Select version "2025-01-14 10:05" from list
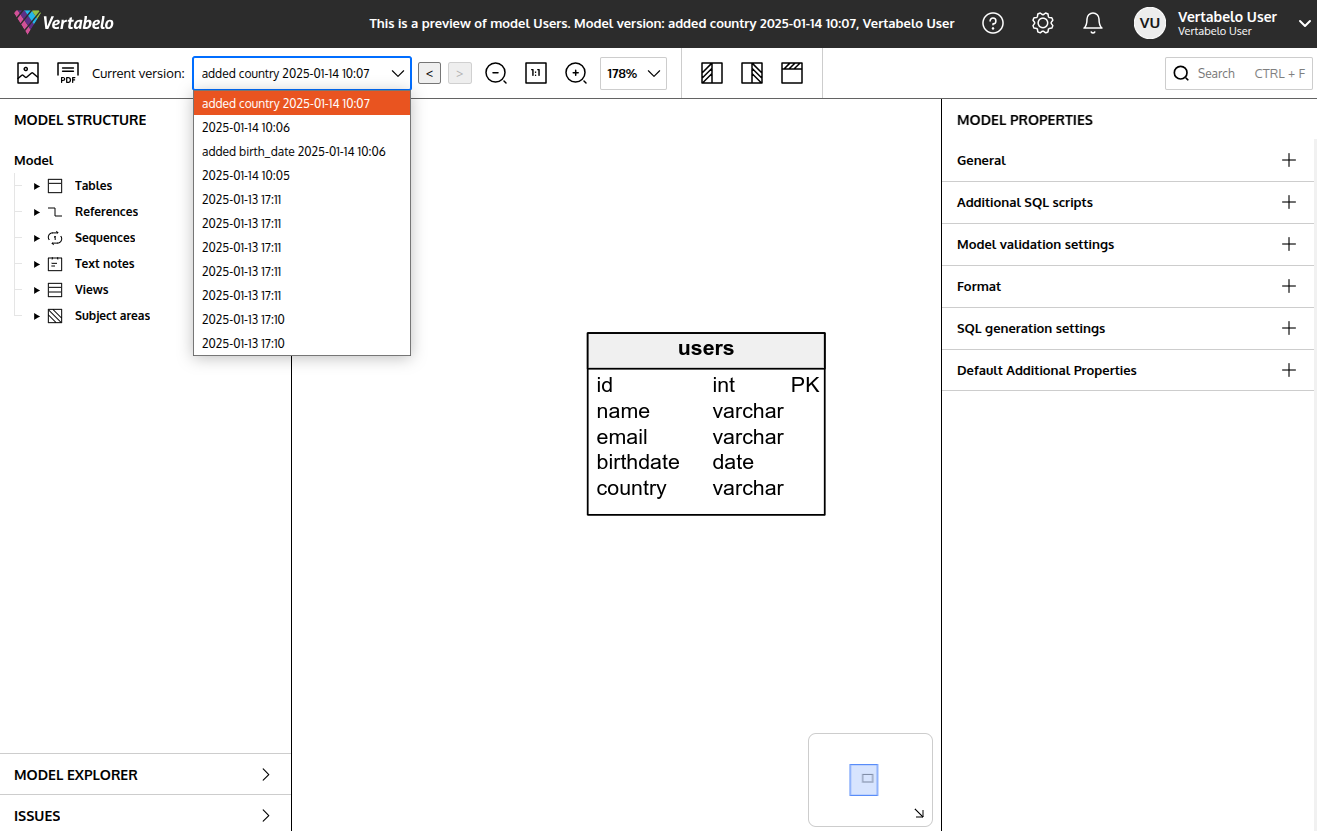The width and height of the screenshot is (1317, 831). coord(246,176)
